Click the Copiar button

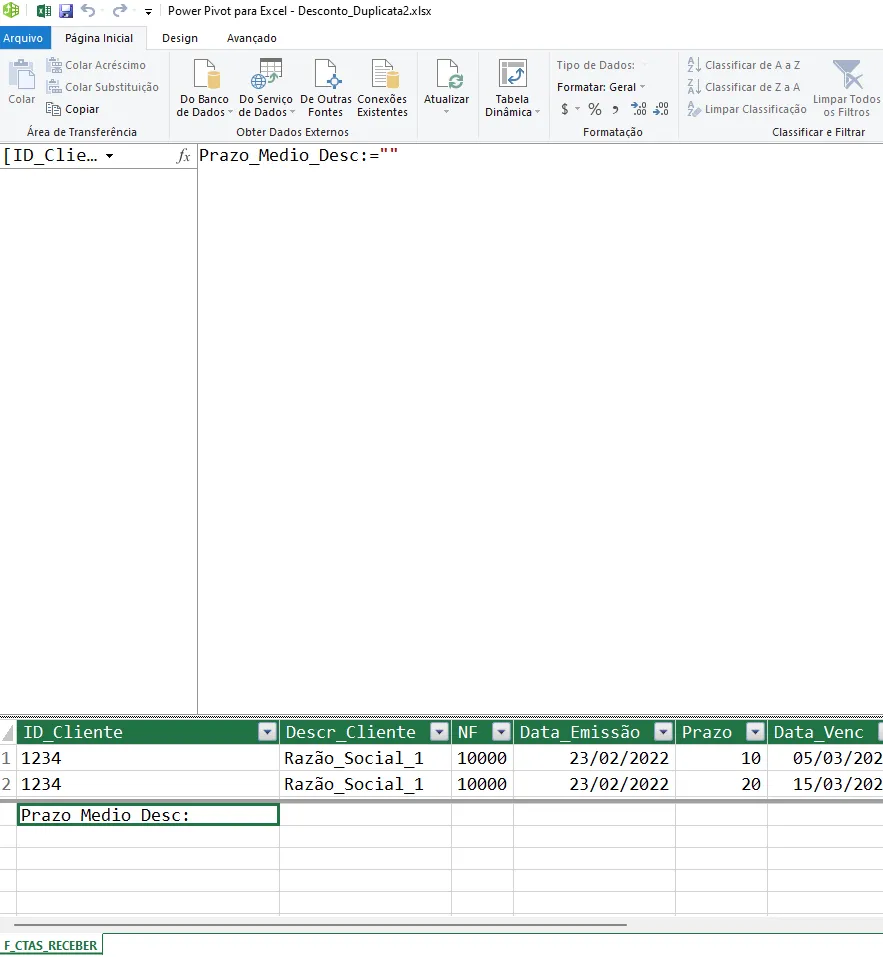73,109
